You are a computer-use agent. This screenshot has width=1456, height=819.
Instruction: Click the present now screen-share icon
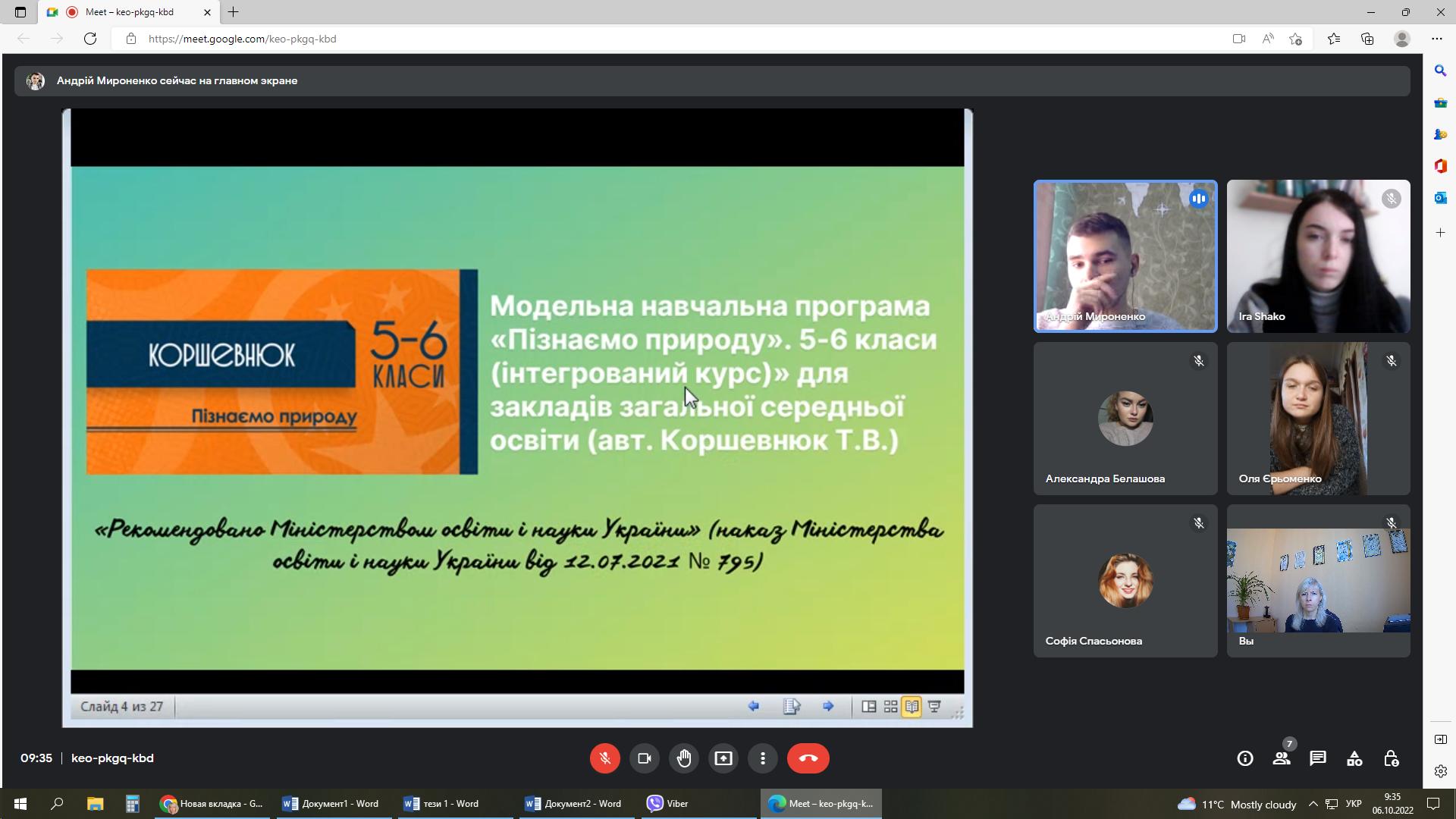pyautogui.click(x=723, y=758)
